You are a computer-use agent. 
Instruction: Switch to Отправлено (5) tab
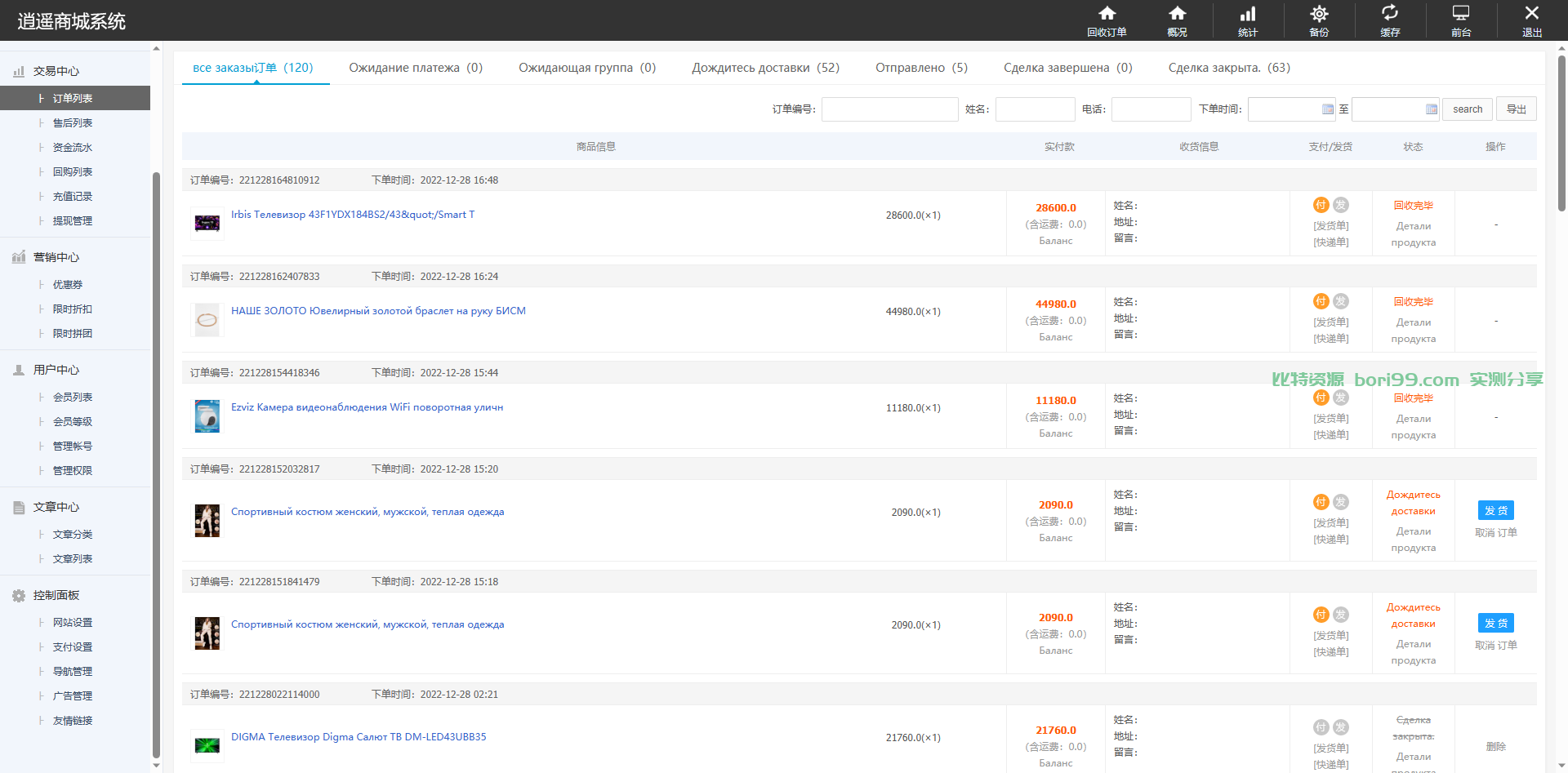[x=921, y=68]
